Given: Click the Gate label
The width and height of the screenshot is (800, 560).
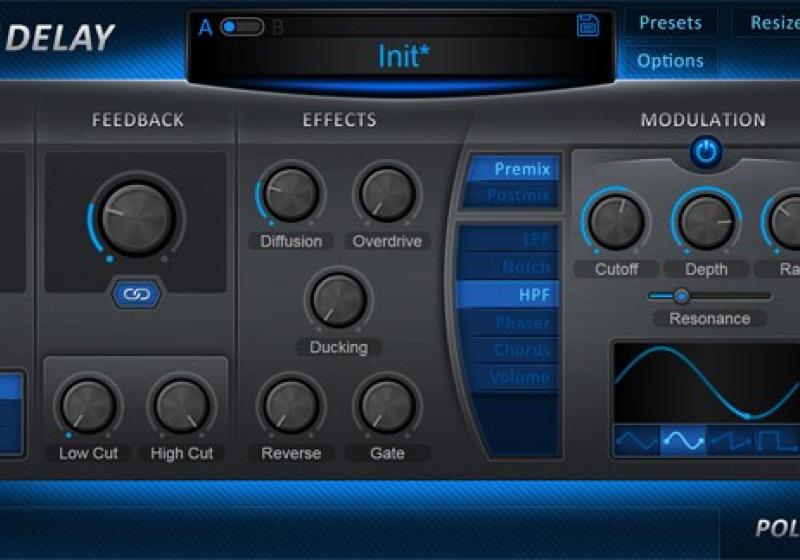Looking at the screenshot, I should click(x=387, y=453).
